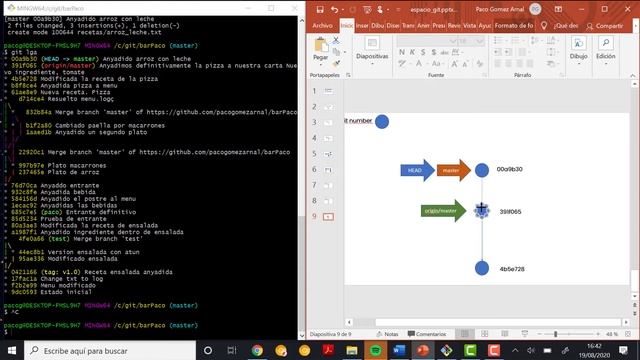Open the Dibujo drawing tools group
The height and width of the screenshot is (360, 640).
578,51
